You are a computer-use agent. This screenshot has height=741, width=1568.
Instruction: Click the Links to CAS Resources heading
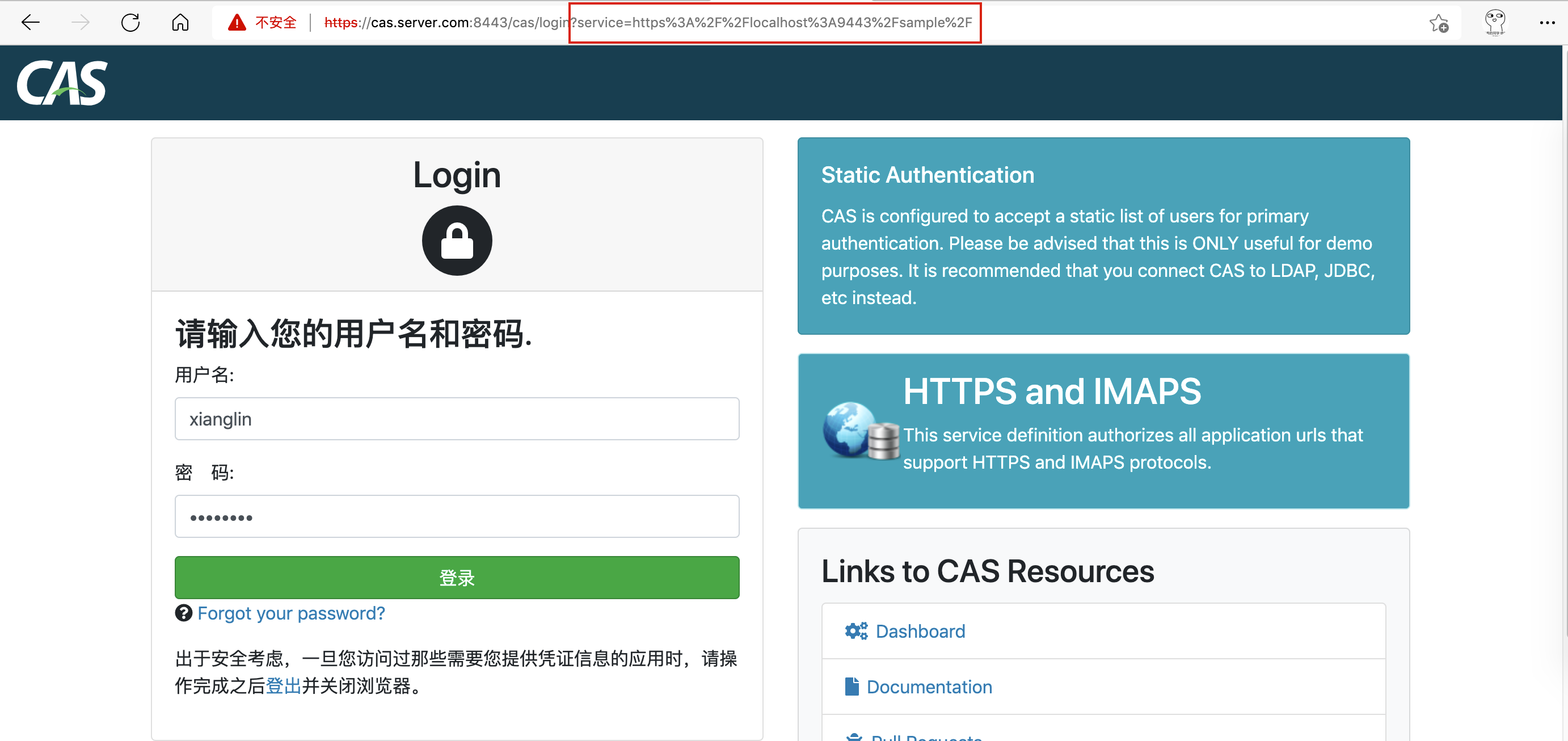point(987,571)
